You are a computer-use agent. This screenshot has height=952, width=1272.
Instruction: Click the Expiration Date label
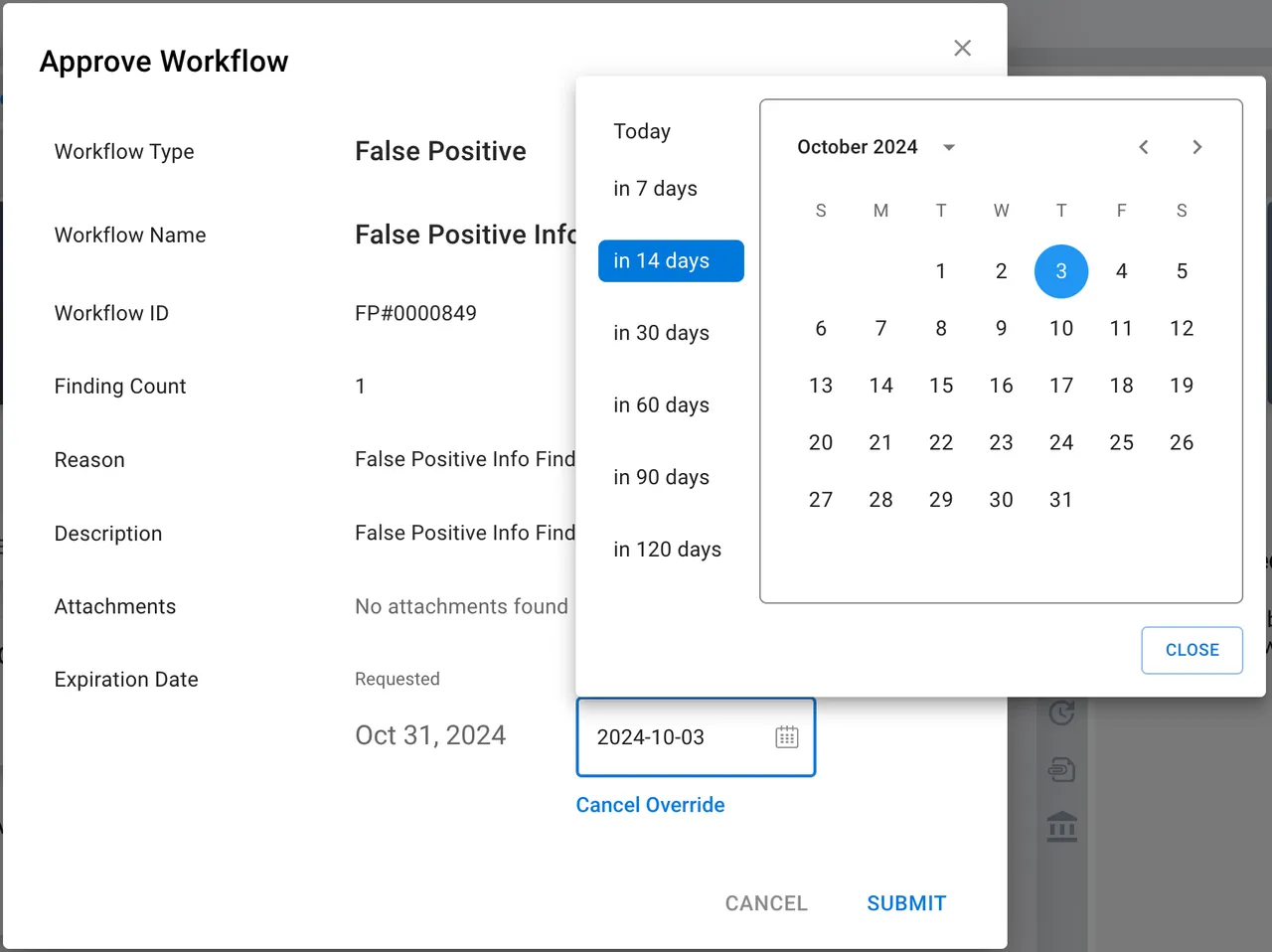(126, 680)
